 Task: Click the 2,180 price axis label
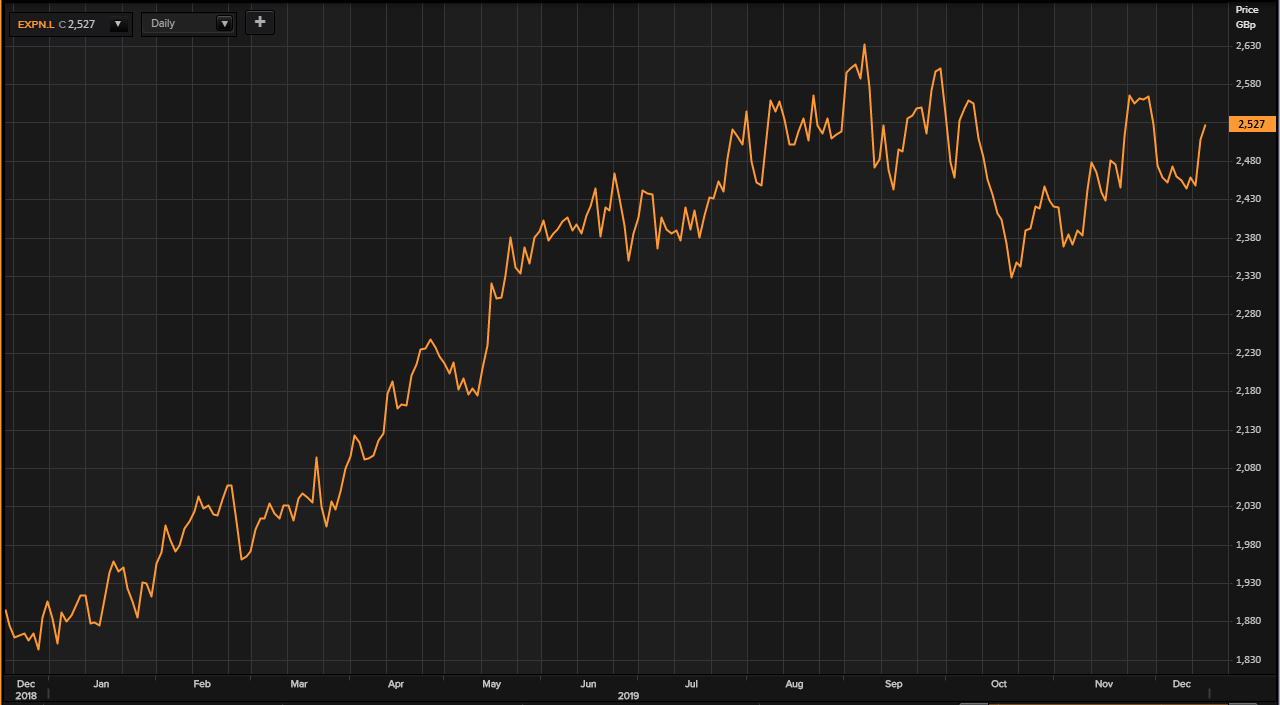(x=1249, y=391)
